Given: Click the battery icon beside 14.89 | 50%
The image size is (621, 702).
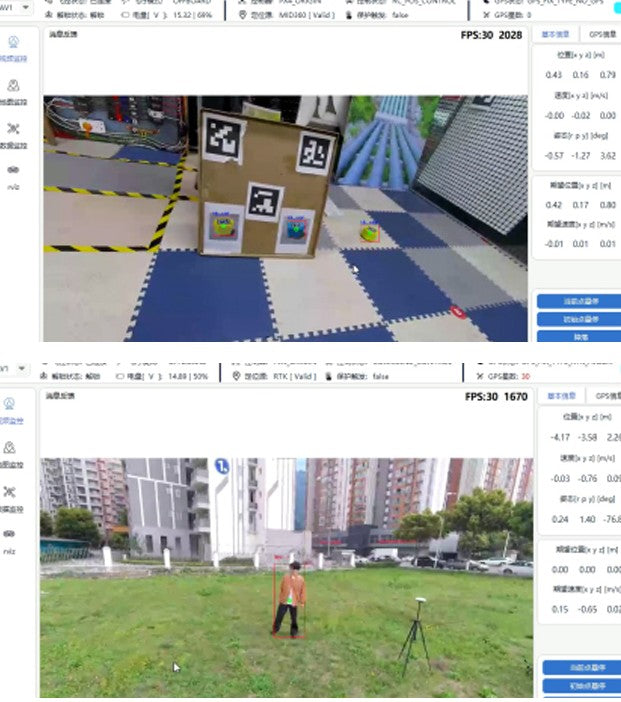Looking at the screenshot, I should tap(120, 377).
